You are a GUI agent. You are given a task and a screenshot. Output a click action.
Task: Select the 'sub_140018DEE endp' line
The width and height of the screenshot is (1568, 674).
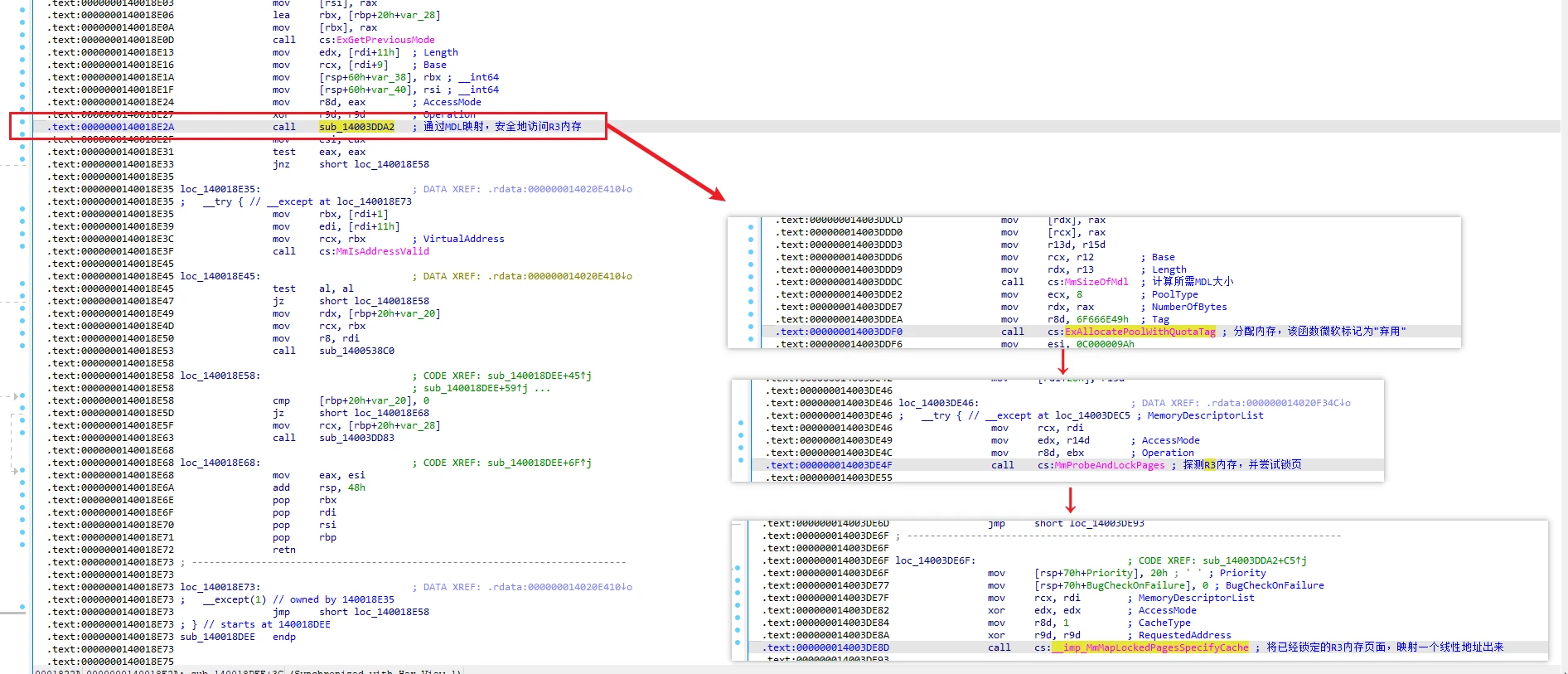[238, 637]
